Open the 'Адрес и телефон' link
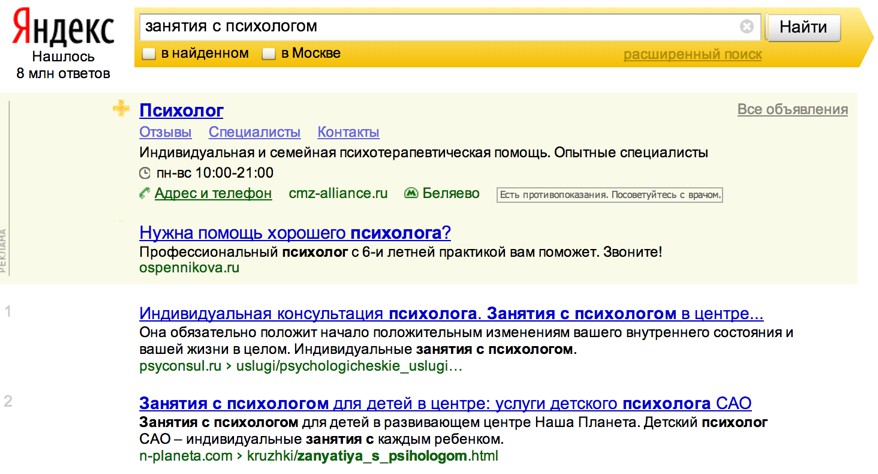 pyautogui.click(x=213, y=193)
